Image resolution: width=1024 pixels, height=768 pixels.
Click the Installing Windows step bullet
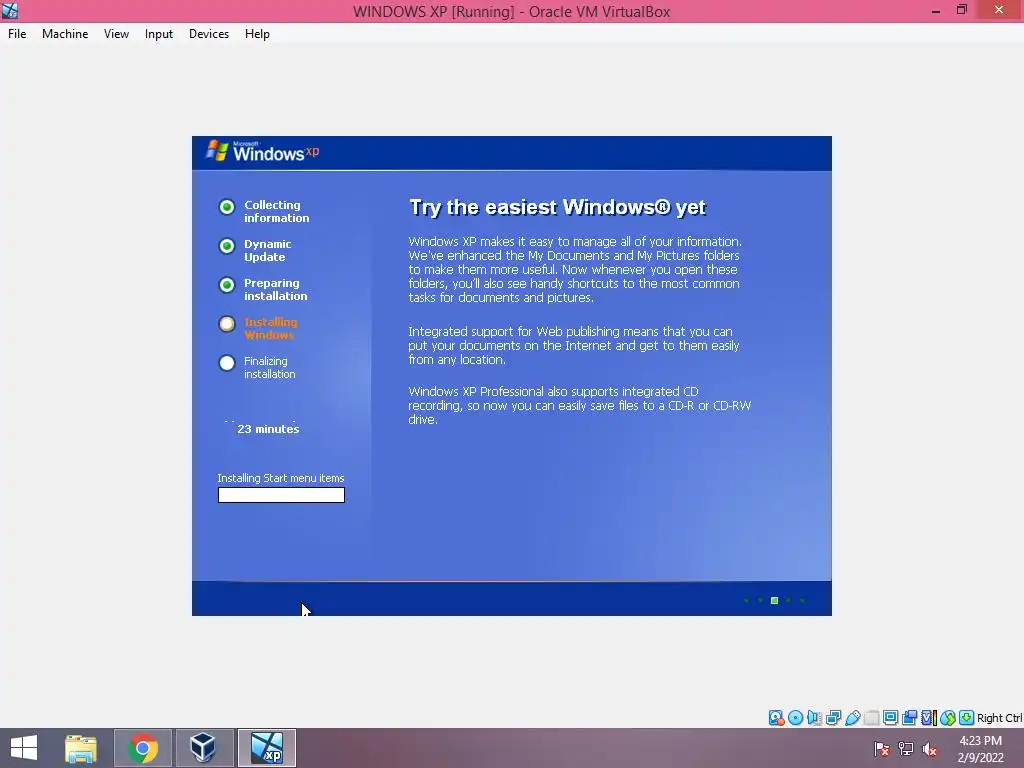point(227,324)
